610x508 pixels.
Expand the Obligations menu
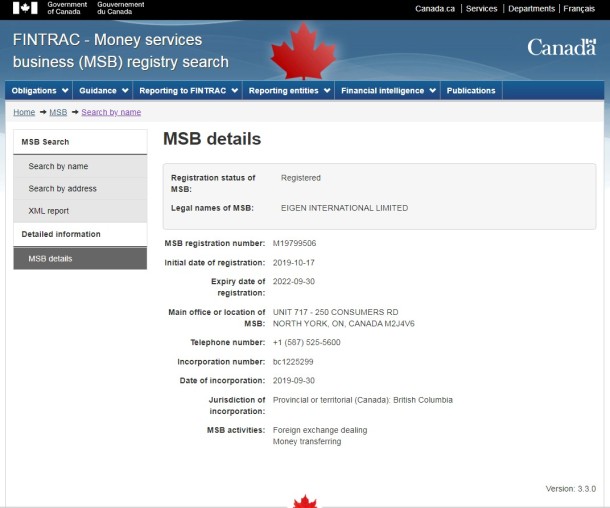(38, 91)
